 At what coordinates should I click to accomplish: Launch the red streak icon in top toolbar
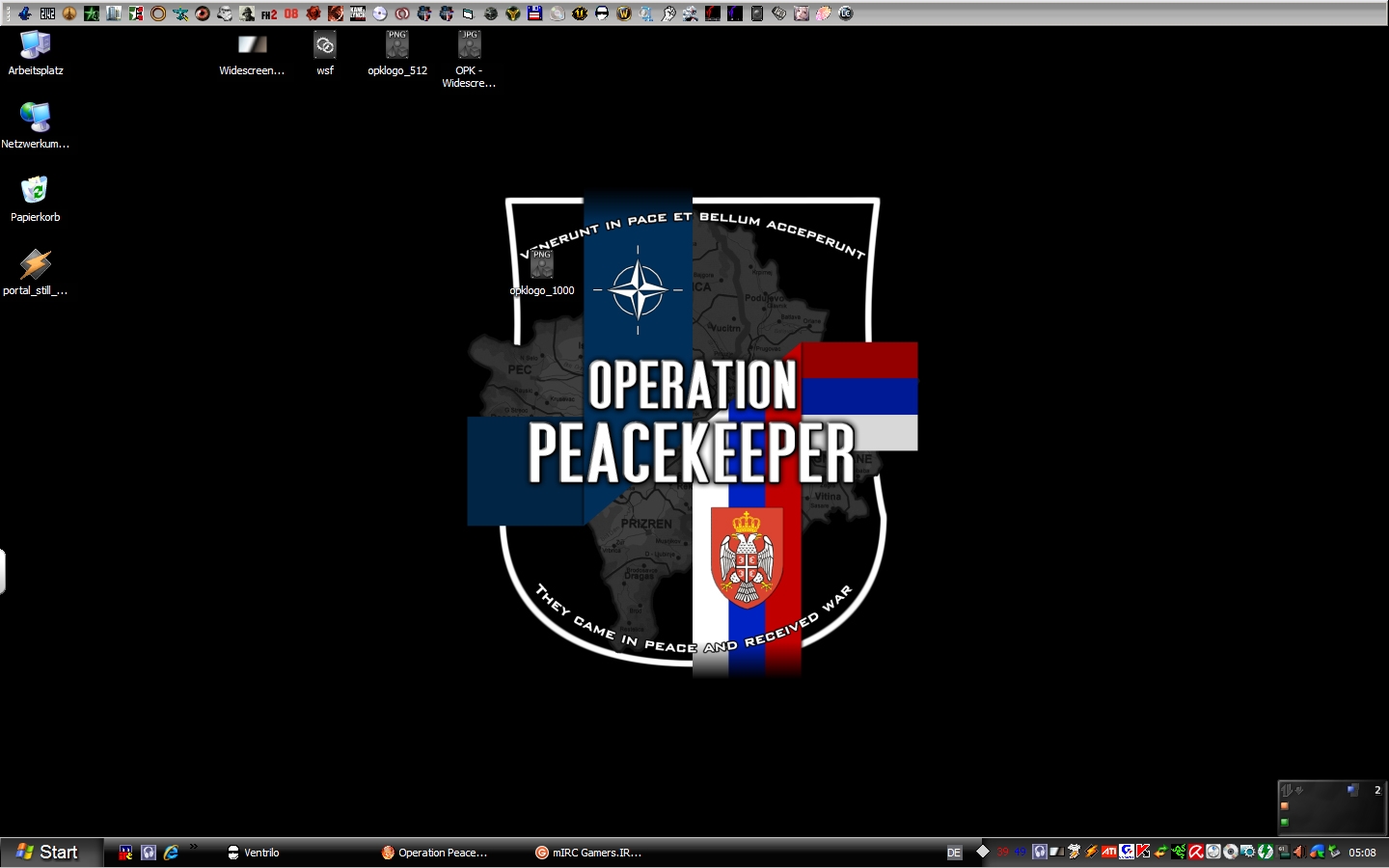pos(713,14)
